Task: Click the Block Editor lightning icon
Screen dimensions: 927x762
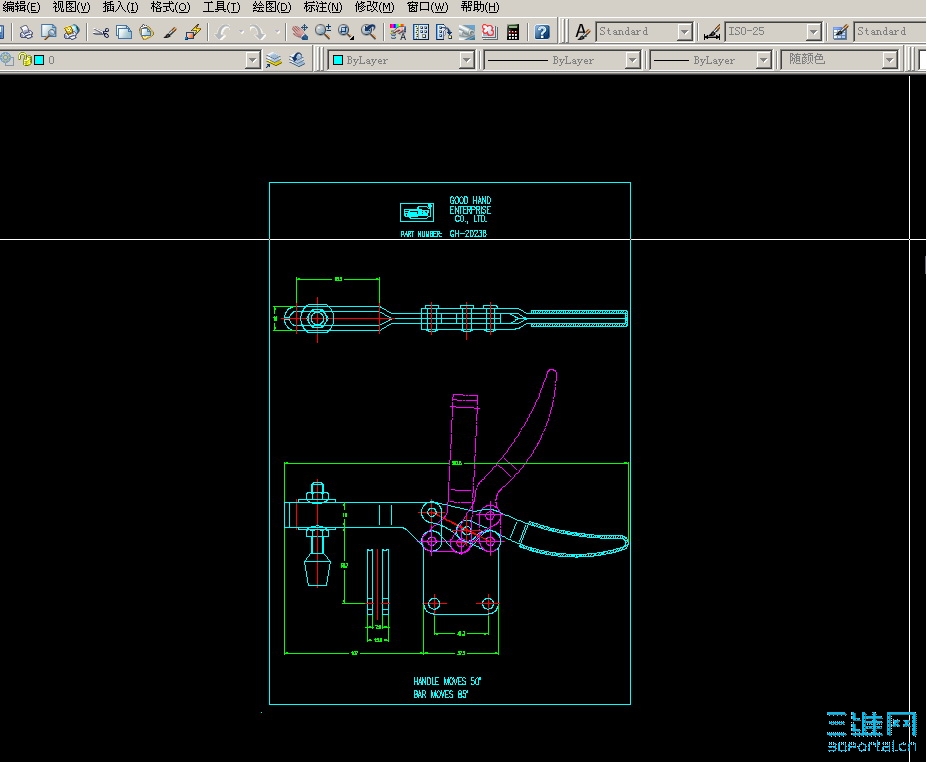Action: click(x=193, y=32)
